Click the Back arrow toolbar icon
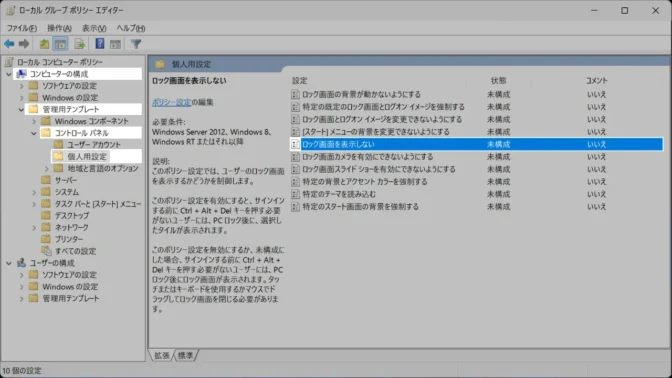 (x=9, y=44)
